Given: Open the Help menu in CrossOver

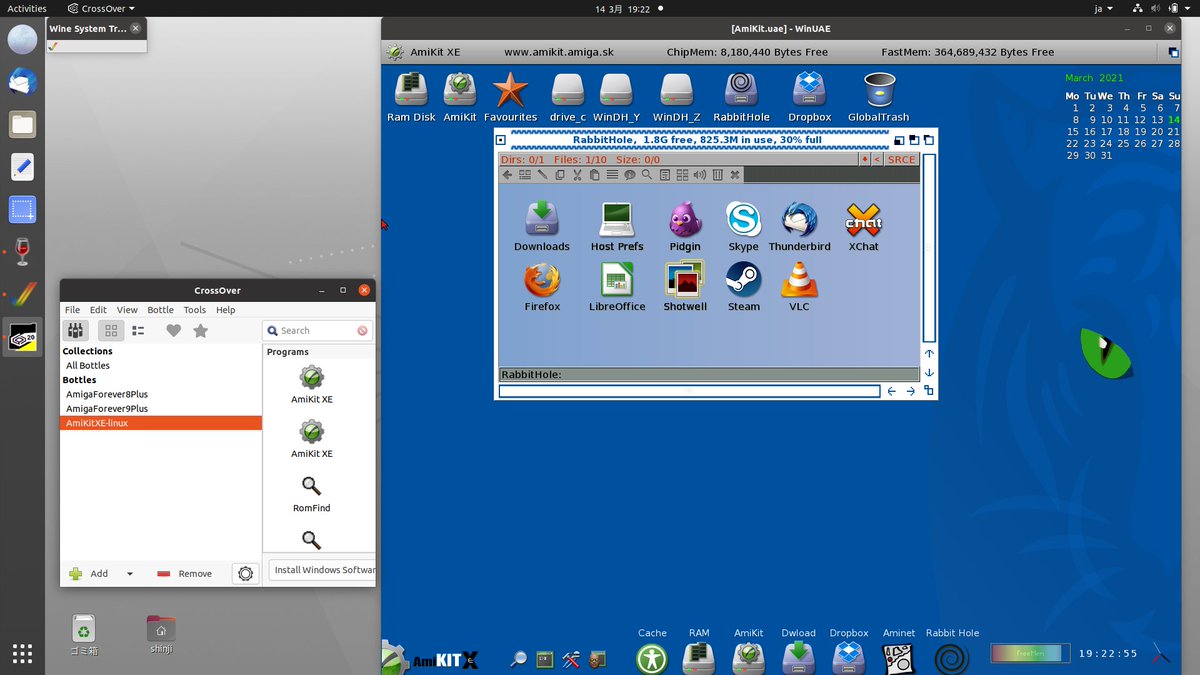Looking at the screenshot, I should click(226, 310).
